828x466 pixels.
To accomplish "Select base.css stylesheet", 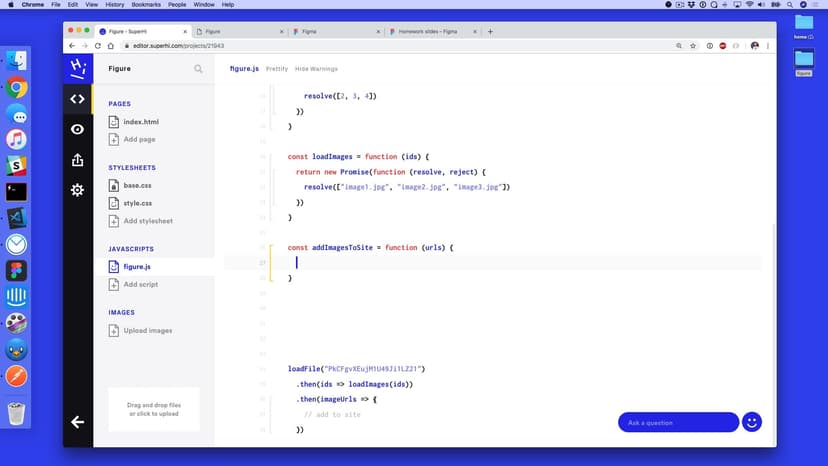I will coord(137,186).
